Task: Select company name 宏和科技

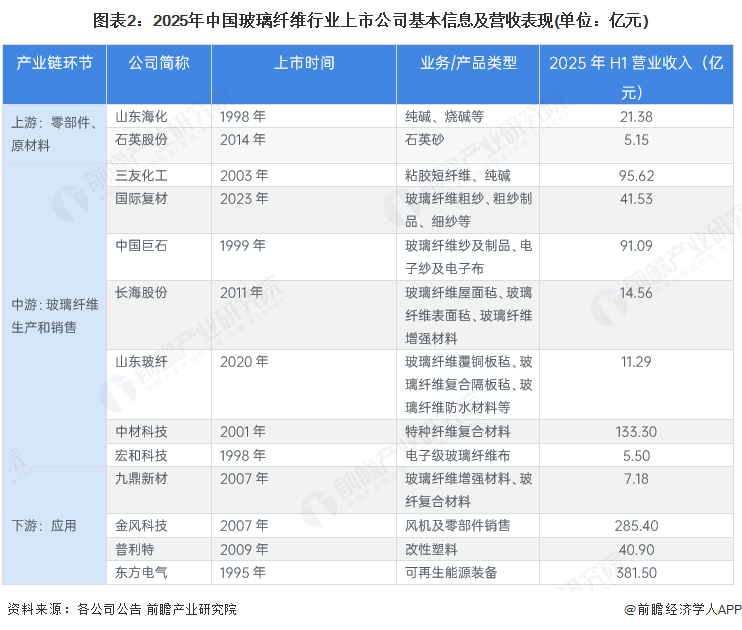Action: click(141, 455)
